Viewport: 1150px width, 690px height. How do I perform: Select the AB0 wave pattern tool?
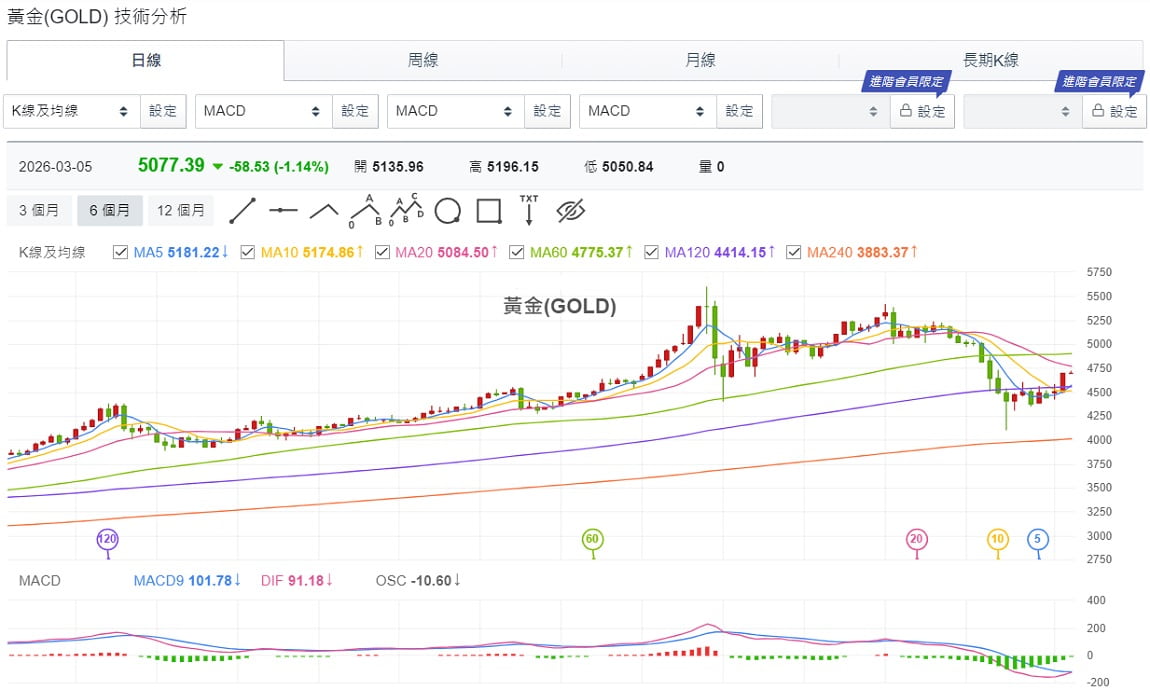[365, 212]
